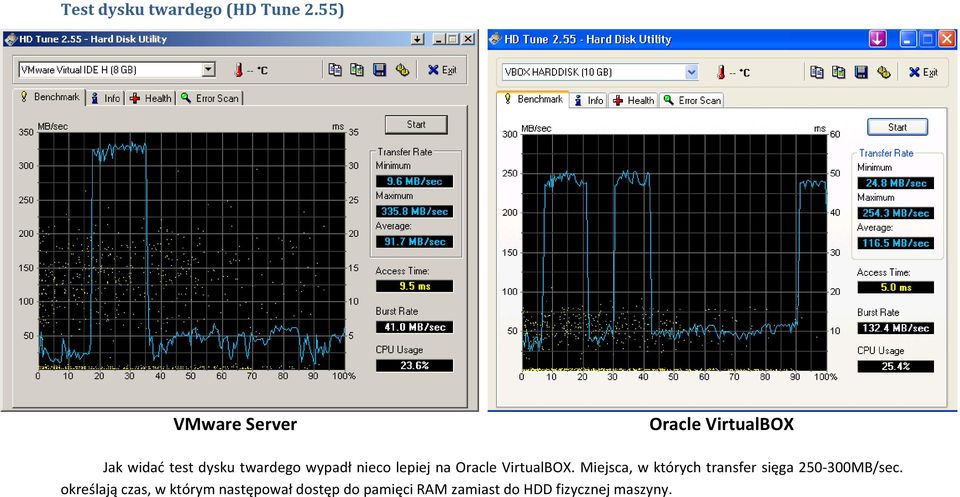Image resolution: width=960 pixels, height=497 pixels.
Task: Close the VBOX HD Tune window
Action: [947, 39]
